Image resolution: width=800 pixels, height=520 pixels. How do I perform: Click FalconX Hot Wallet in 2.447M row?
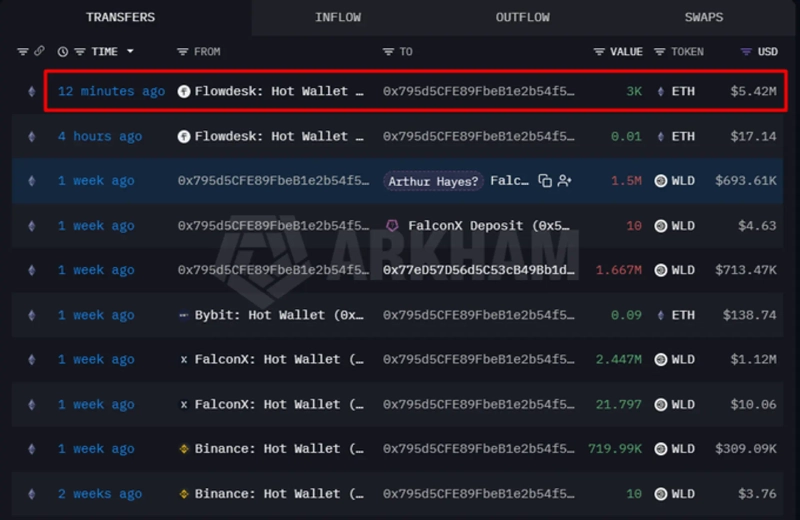(x=279, y=359)
